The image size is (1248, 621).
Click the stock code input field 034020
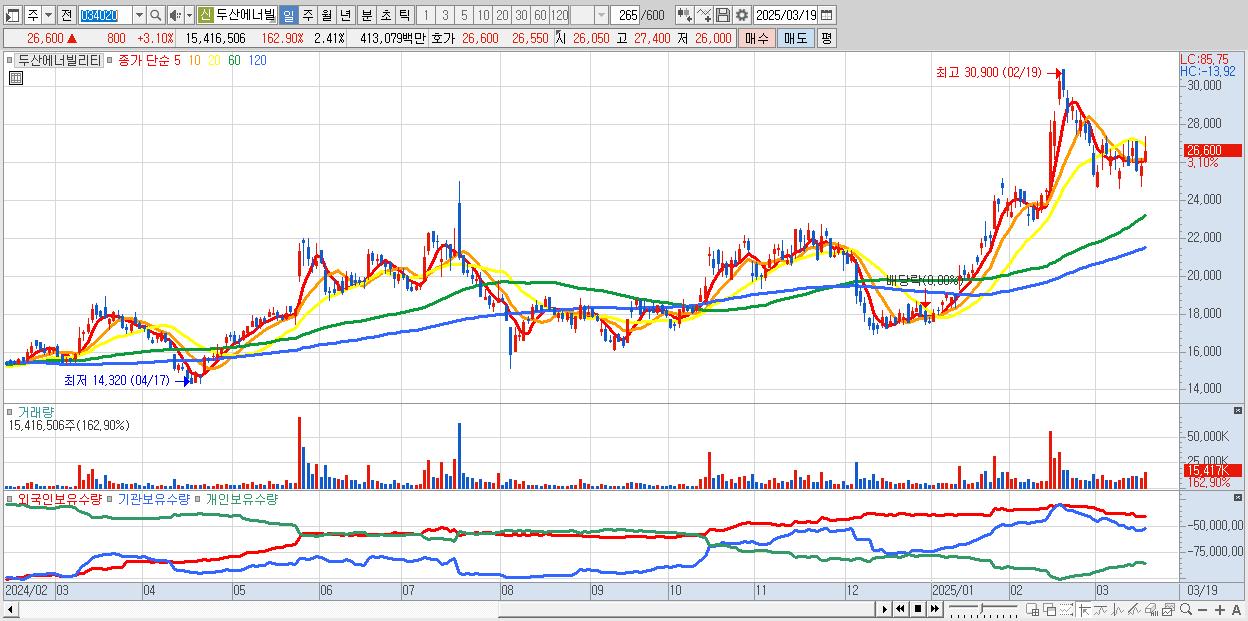[x=105, y=15]
